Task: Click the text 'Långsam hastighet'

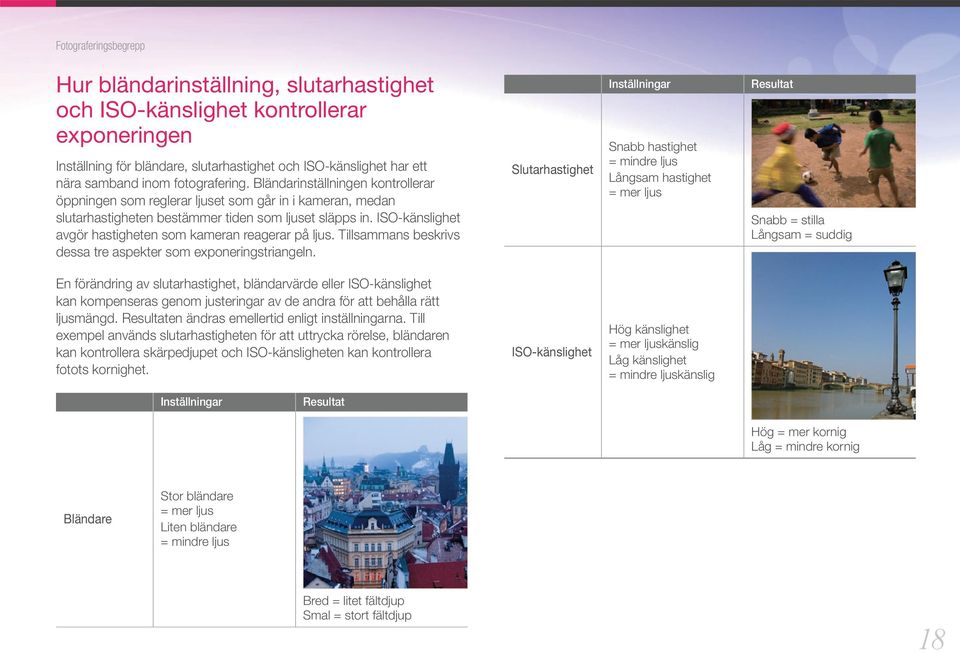Action: coord(659,177)
